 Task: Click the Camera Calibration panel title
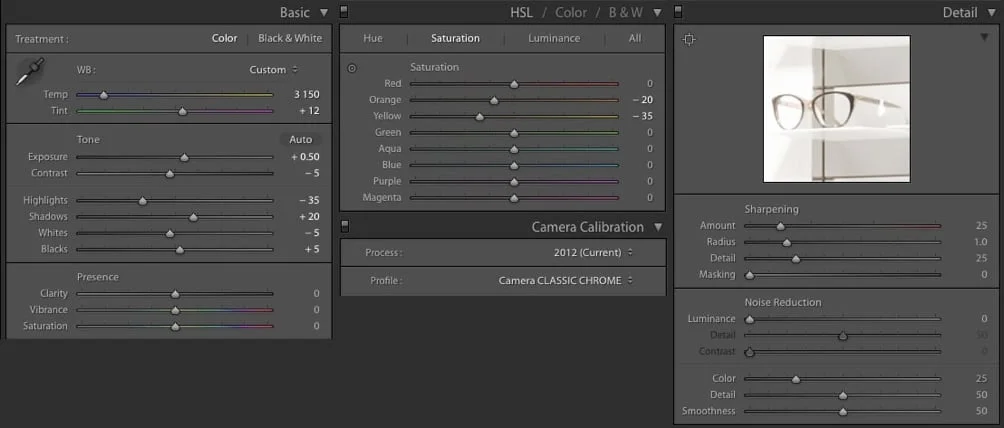point(588,227)
